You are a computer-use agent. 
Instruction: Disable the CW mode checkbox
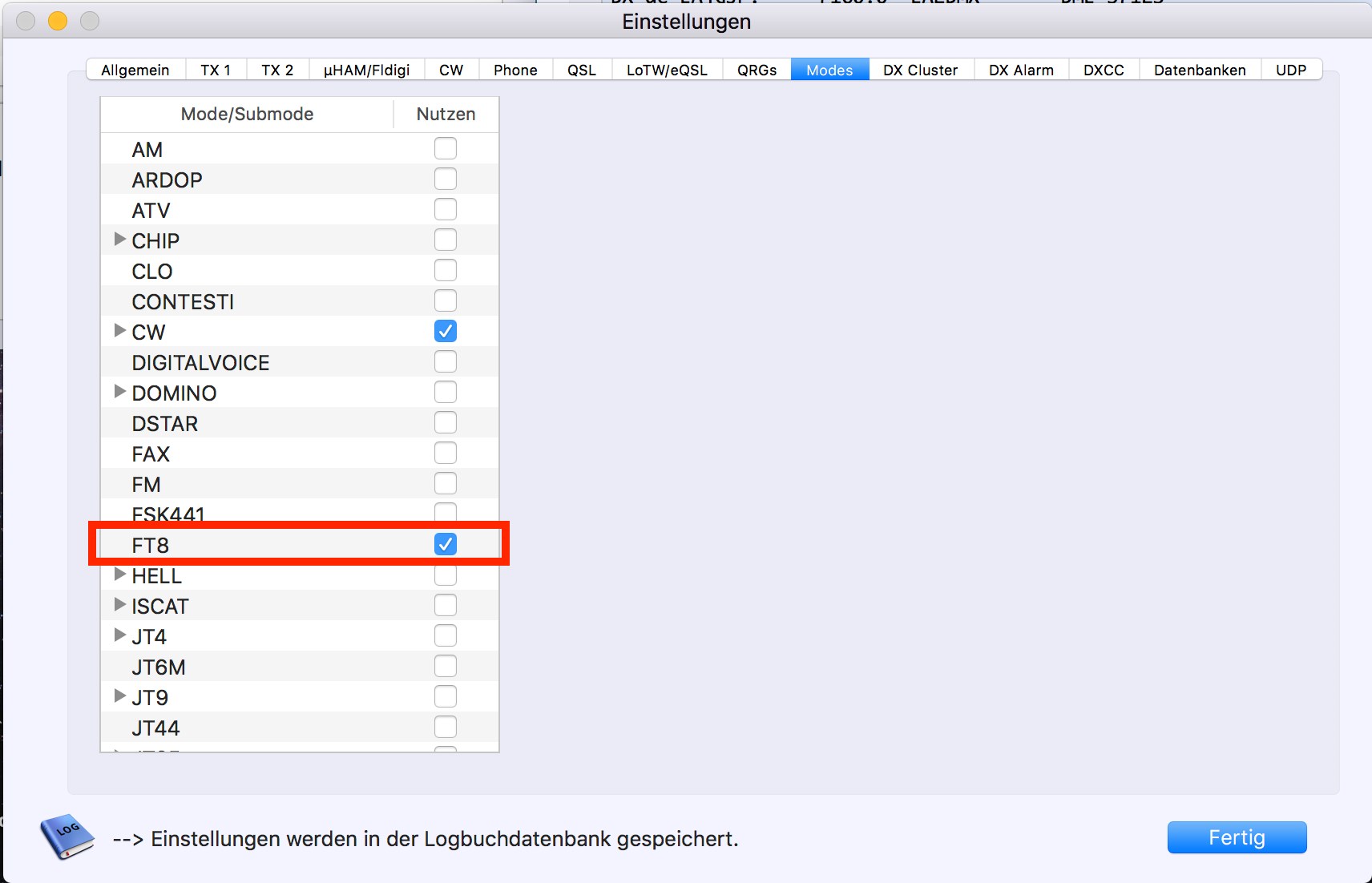tap(446, 331)
